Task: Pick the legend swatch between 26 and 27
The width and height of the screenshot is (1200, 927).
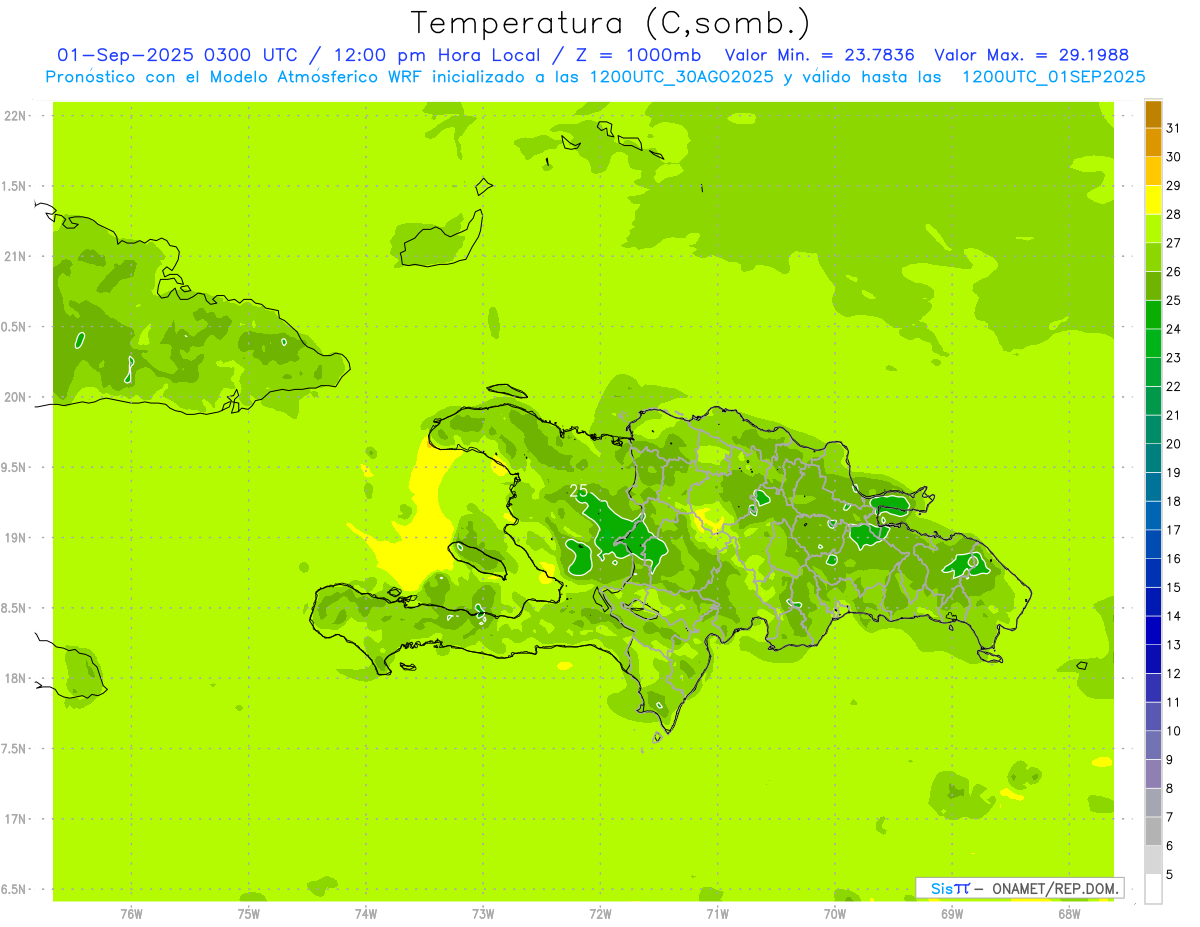Action: pyautogui.click(x=1153, y=257)
